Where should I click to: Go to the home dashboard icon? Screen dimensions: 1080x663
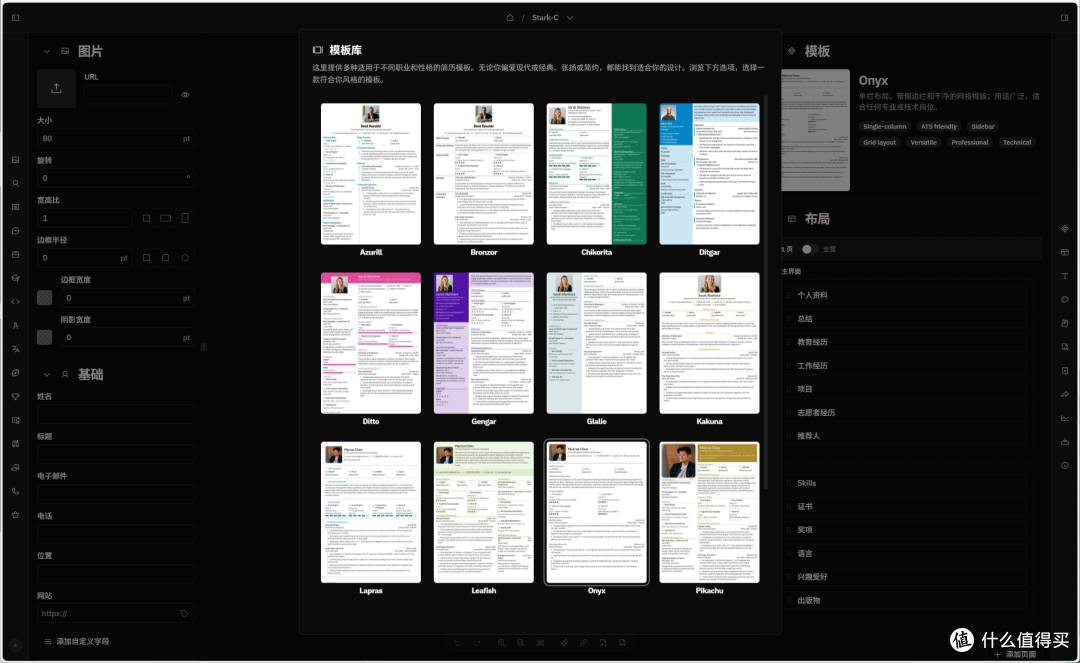pyautogui.click(x=510, y=17)
